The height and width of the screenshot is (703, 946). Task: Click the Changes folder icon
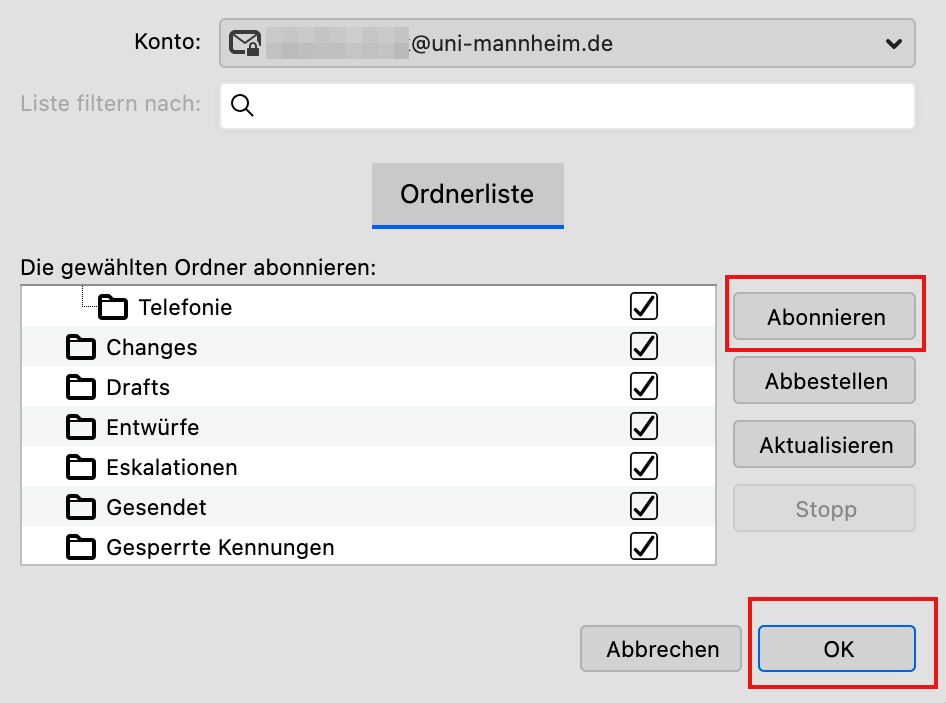81,347
